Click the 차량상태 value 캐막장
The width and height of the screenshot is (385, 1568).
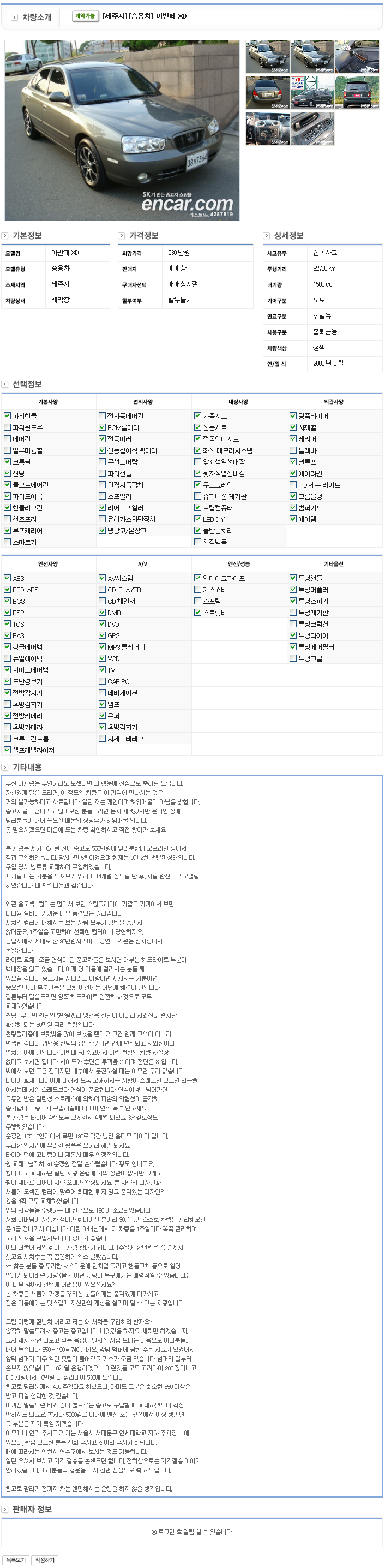click(60, 300)
